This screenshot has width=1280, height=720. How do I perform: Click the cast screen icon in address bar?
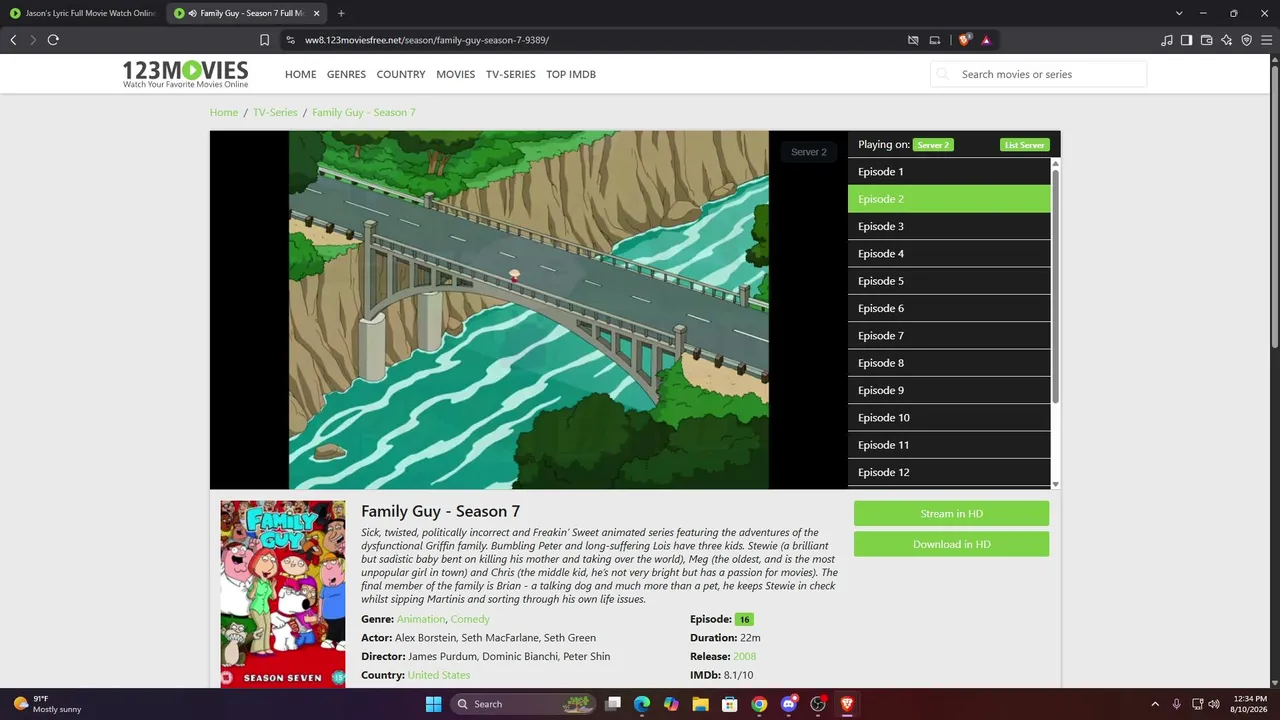(x=935, y=40)
